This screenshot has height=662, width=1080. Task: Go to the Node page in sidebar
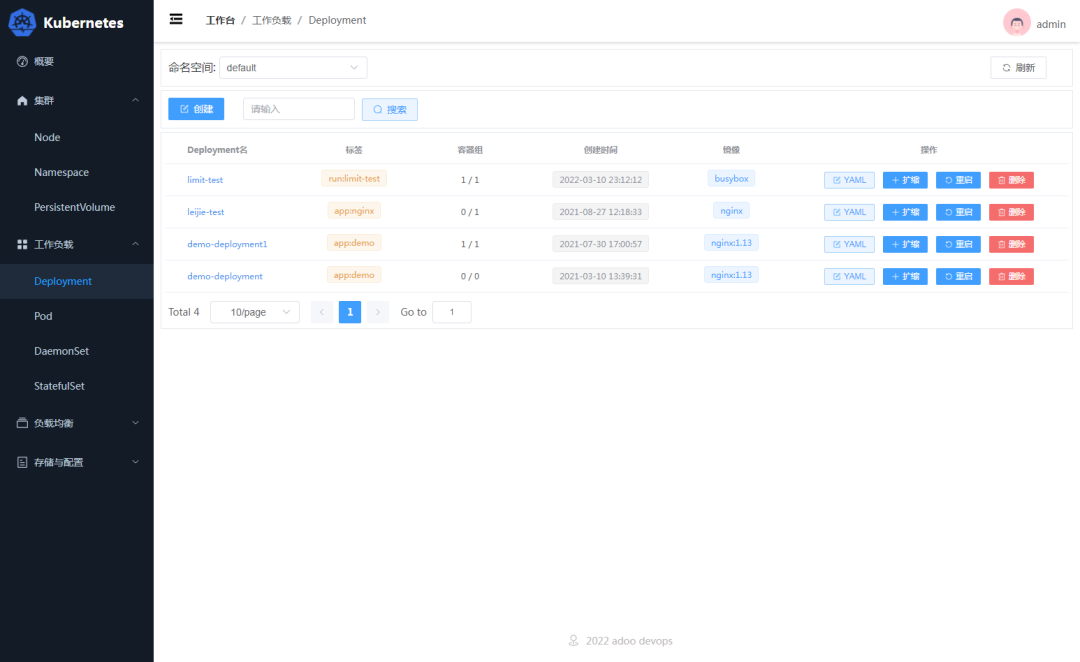point(47,138)
